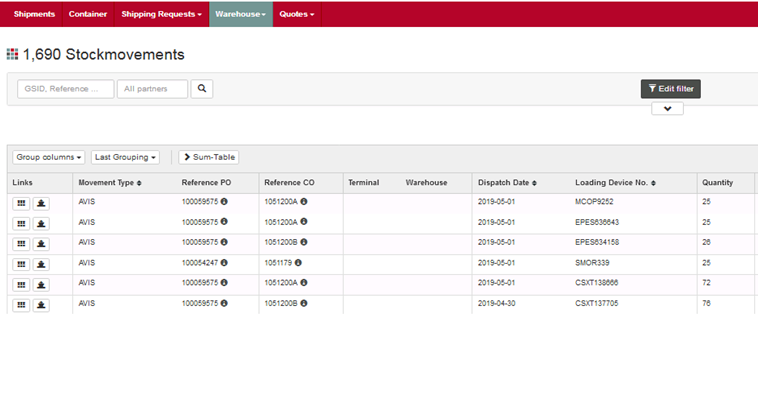Click info icon next to CO in EPES636643 row
The image size is (758, 414).
tap(304, 222)
